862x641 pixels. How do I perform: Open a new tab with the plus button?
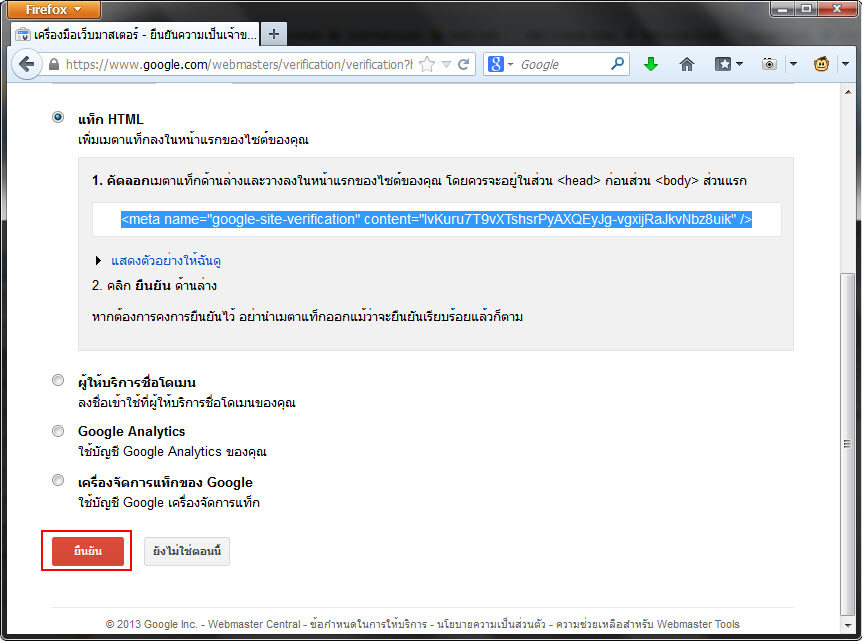pos(274,35)
